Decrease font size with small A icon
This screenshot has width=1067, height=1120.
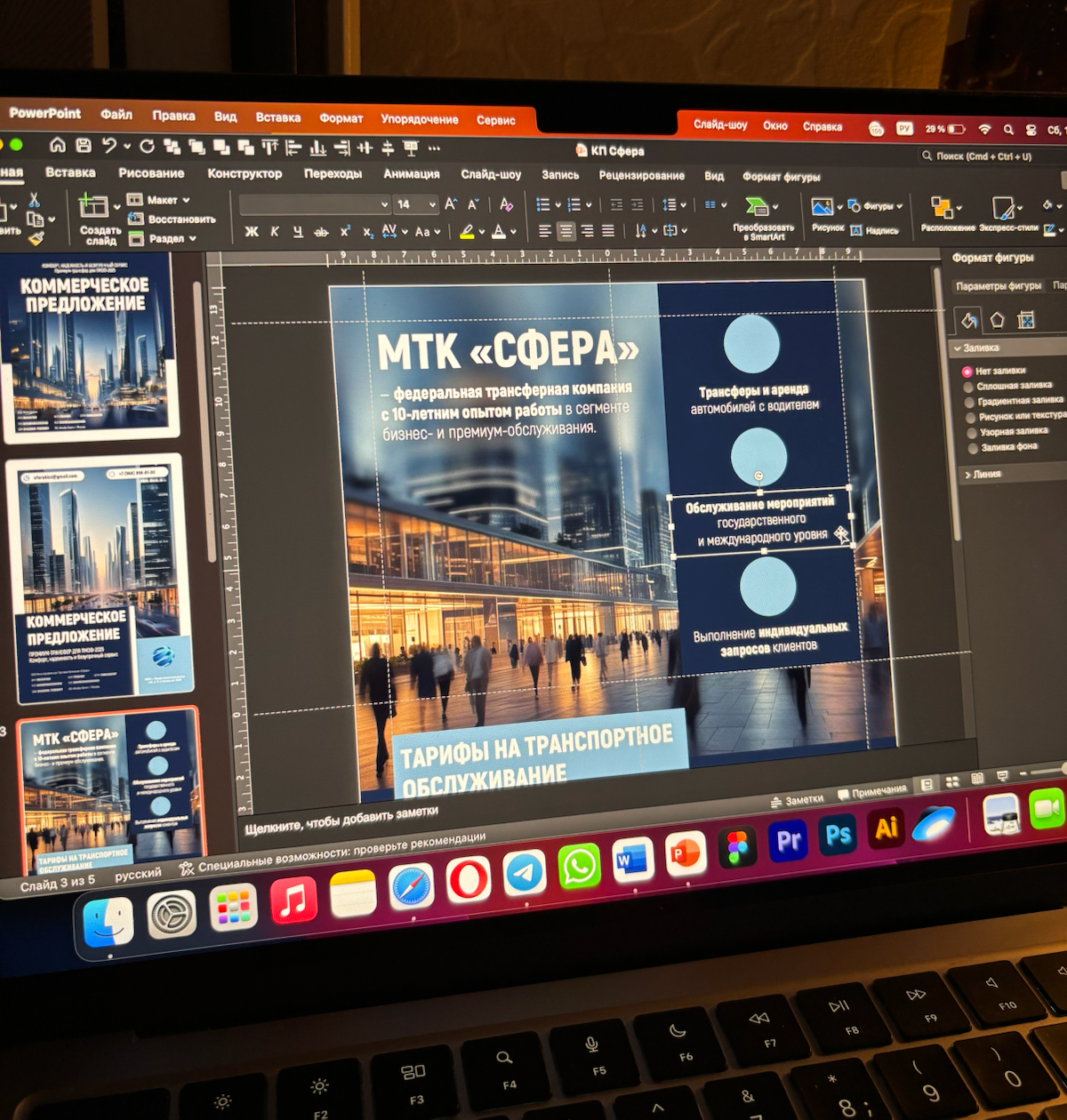pos(473,204)
